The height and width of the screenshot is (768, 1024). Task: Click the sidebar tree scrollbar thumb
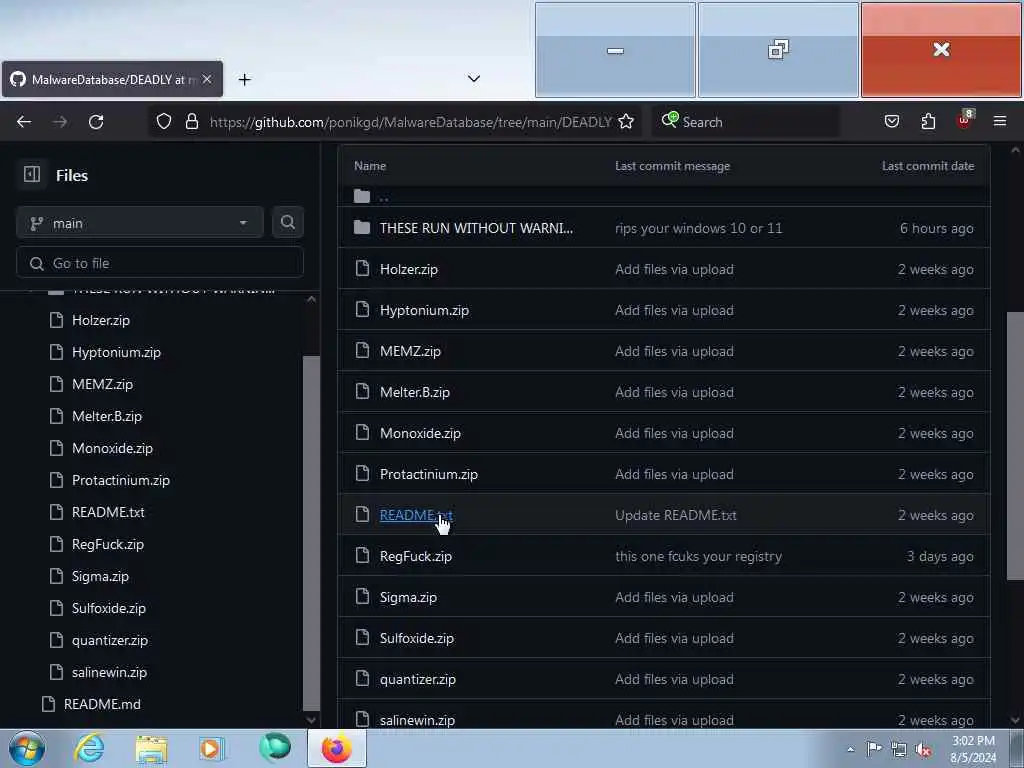[312, 532]
